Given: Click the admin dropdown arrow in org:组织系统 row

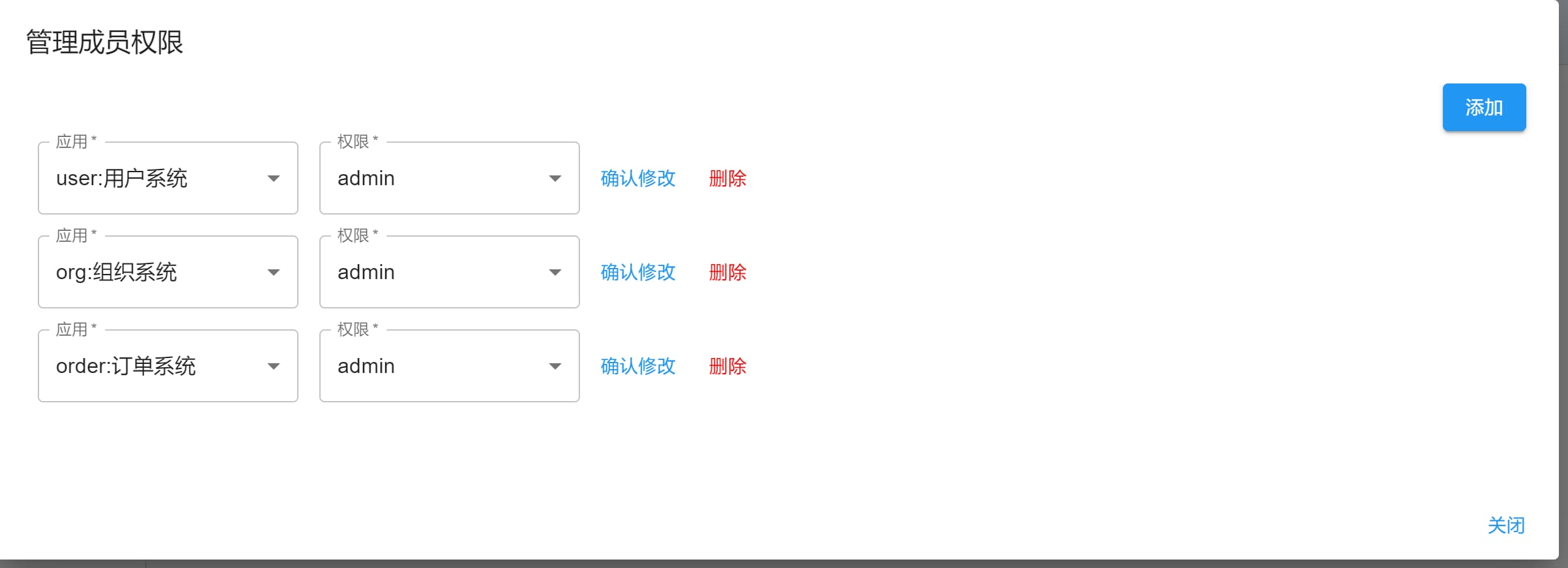Looking at the screenshot, I should click(555, 273).
